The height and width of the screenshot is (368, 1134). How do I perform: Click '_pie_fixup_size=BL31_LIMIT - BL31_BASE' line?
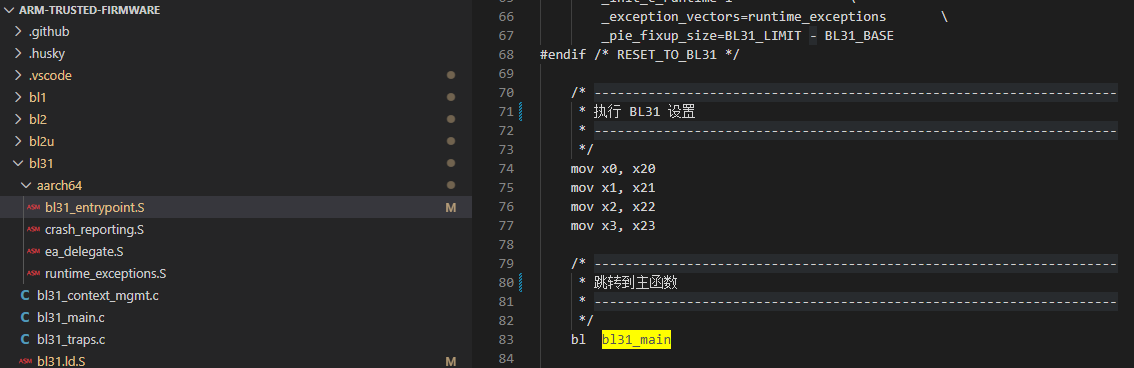[747, 35]
